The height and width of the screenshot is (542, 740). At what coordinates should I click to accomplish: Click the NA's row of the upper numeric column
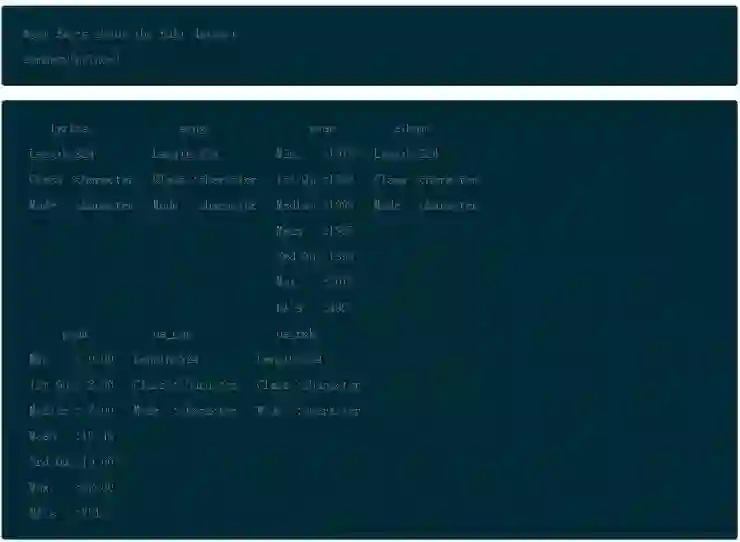[313, 308]
